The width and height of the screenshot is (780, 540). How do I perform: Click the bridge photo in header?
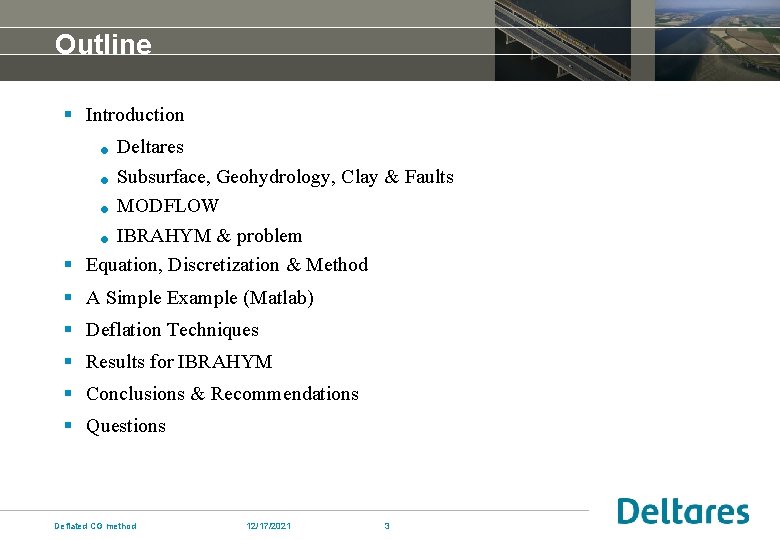click(x=563, y=40)
